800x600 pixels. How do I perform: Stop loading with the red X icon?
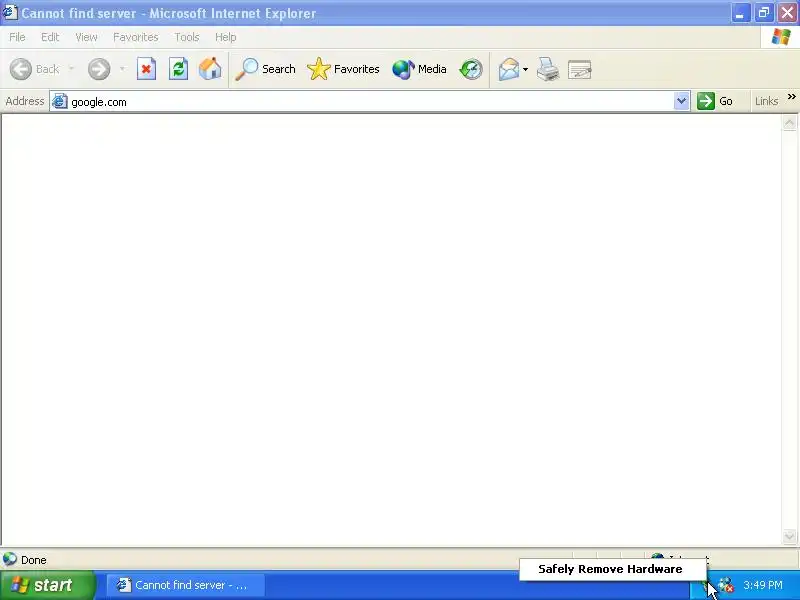[x=146, y=69]
